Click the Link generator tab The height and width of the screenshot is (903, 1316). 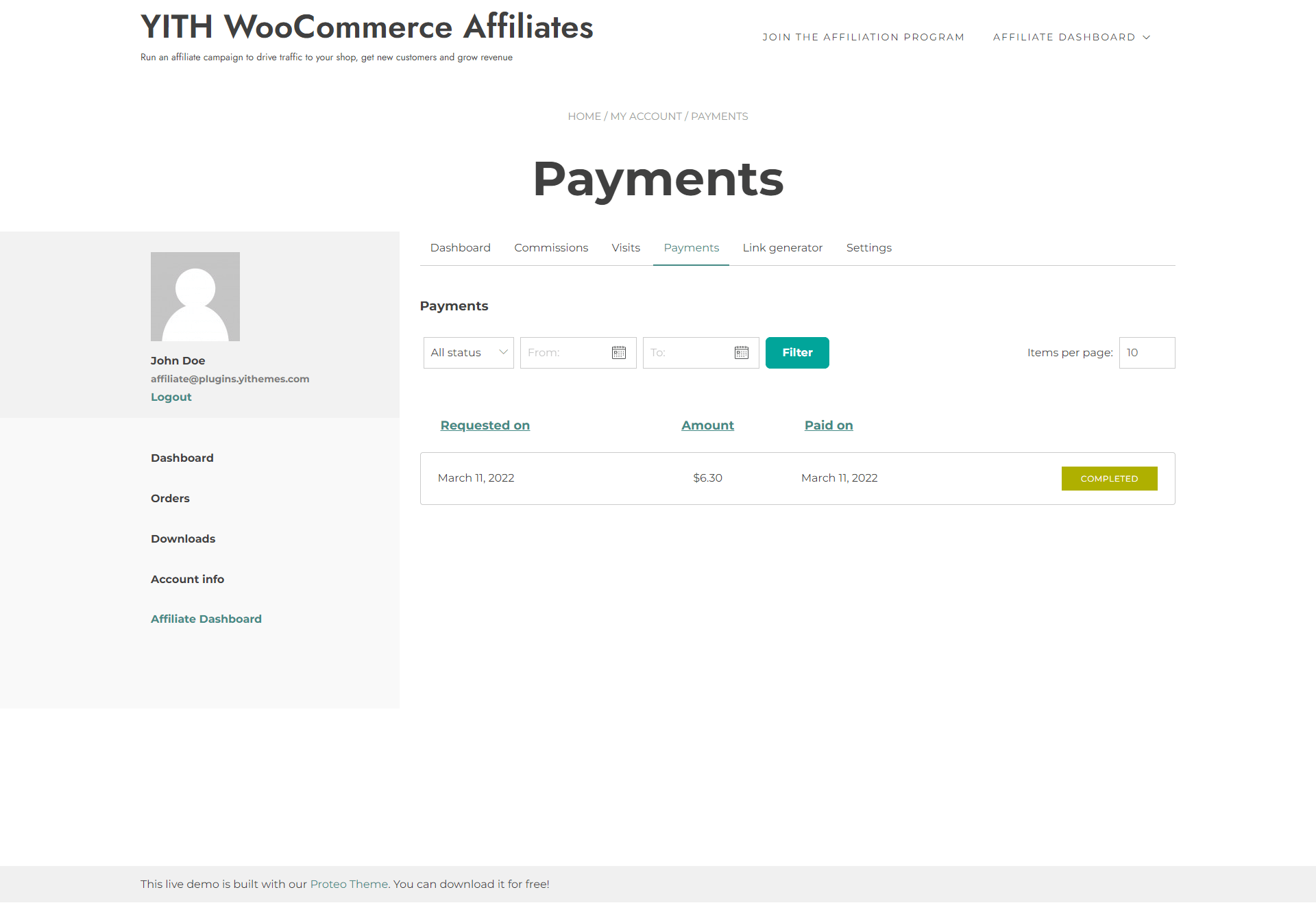(783, 247)
